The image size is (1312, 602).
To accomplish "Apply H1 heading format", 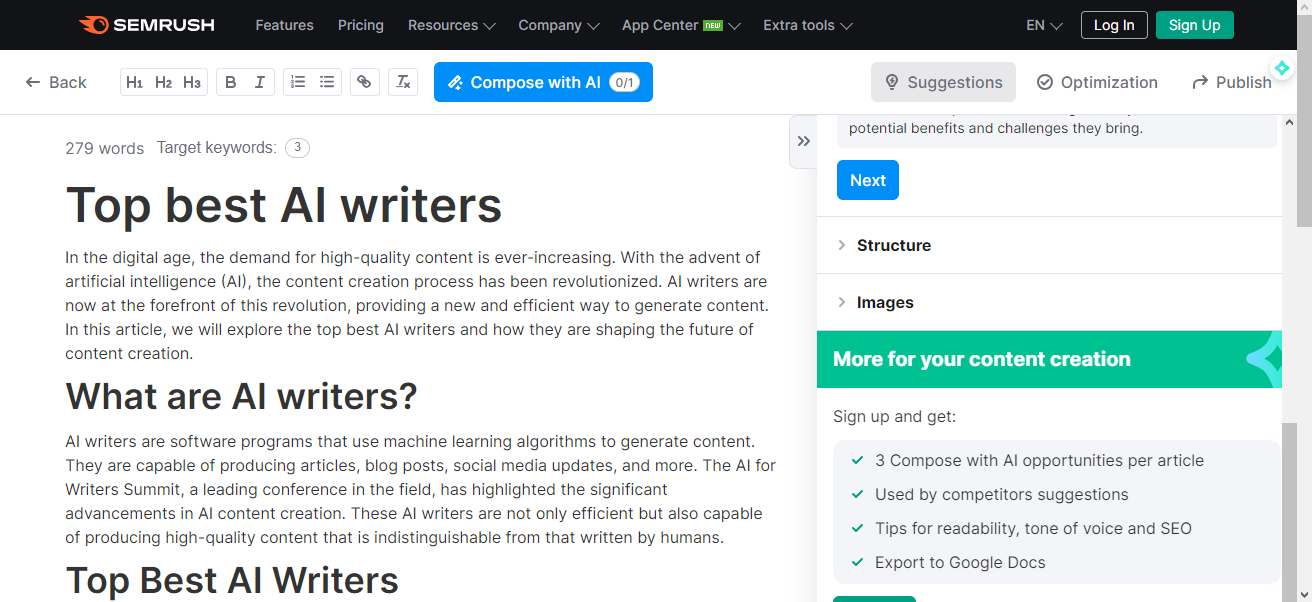I will click(135, 82).
